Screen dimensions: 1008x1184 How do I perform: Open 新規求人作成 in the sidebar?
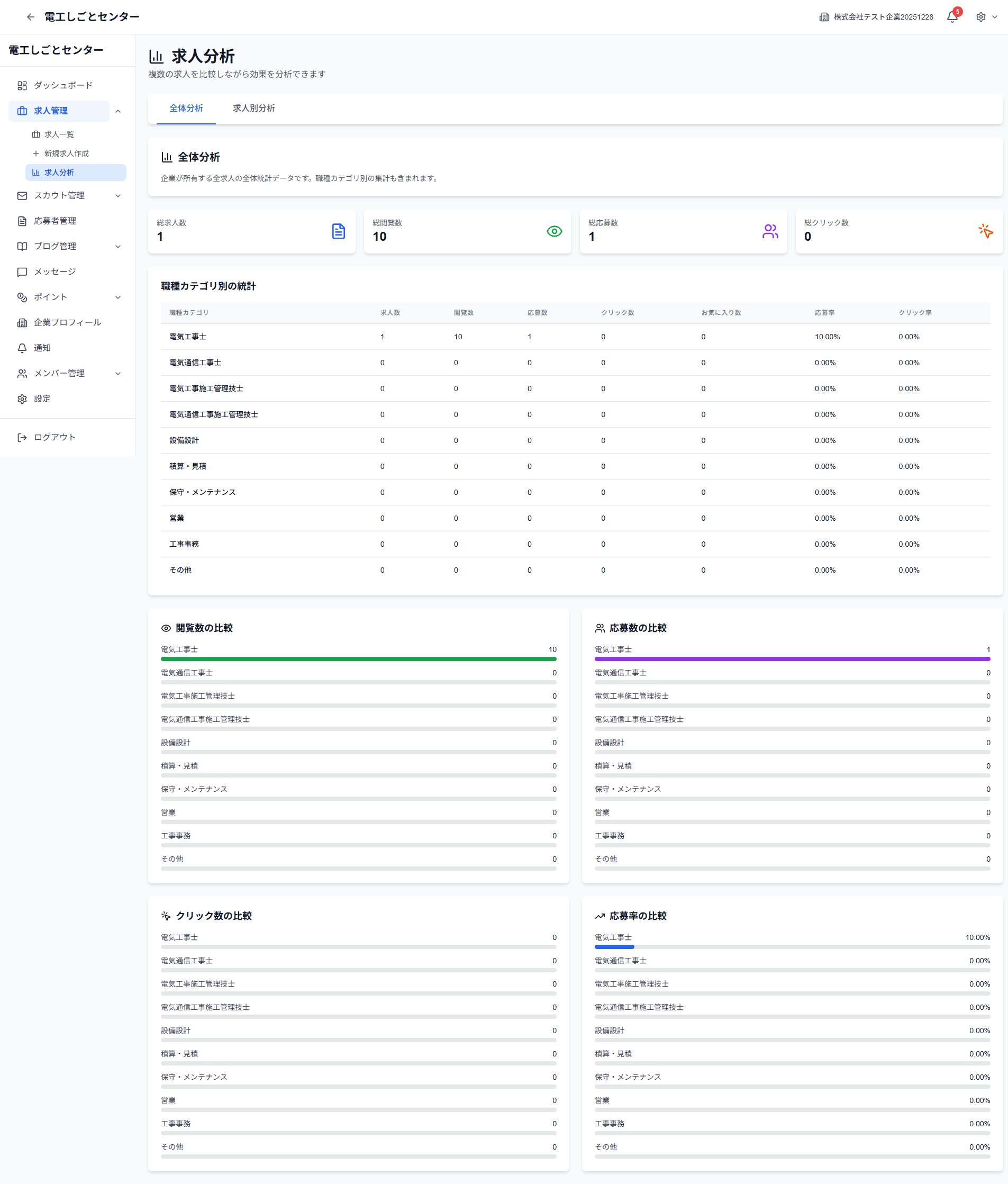(66, 153)
